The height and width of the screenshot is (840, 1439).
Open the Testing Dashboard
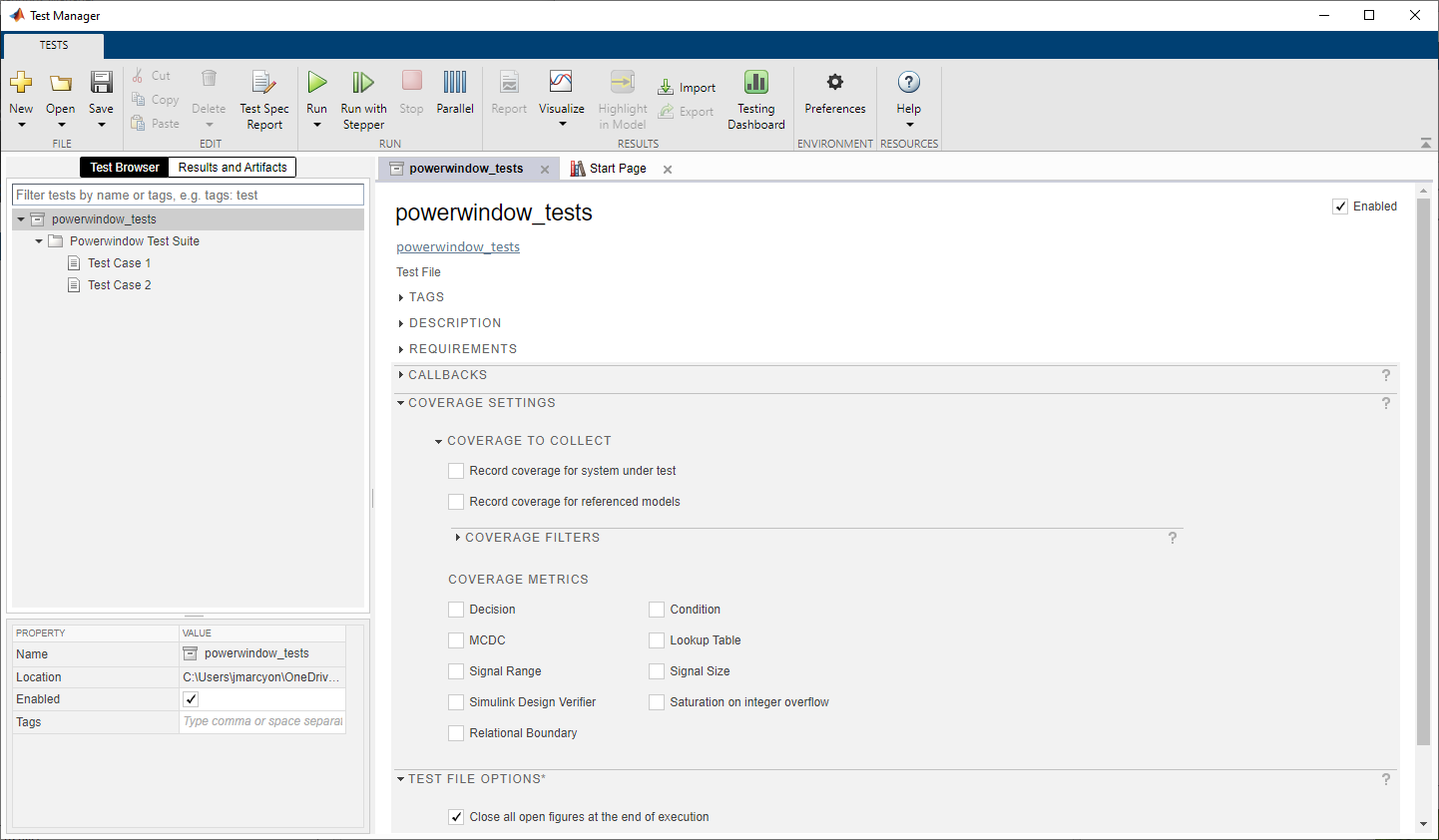pyautogui.click(x=755, y=83)
